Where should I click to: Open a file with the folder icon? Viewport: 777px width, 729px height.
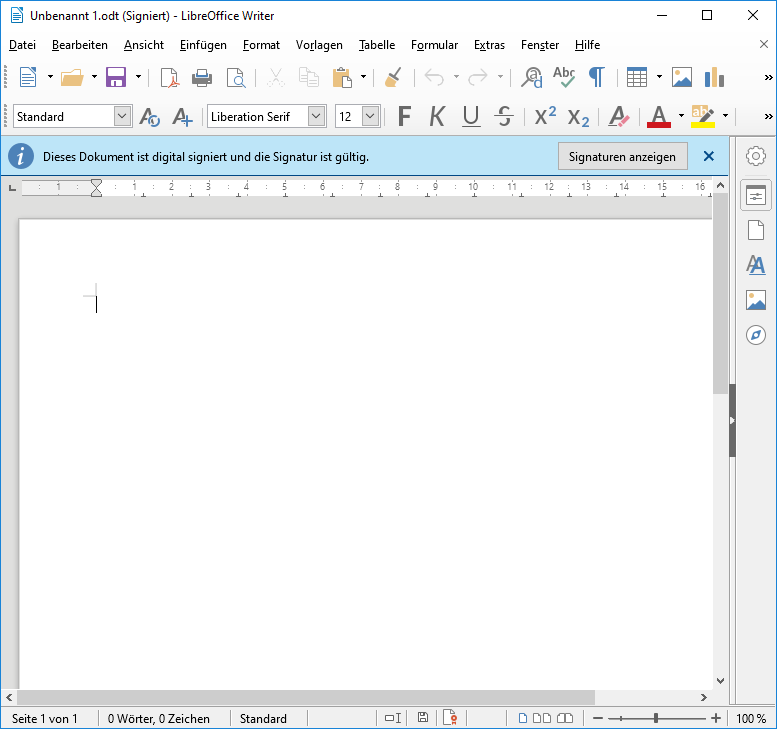click(x=72, y=77)
